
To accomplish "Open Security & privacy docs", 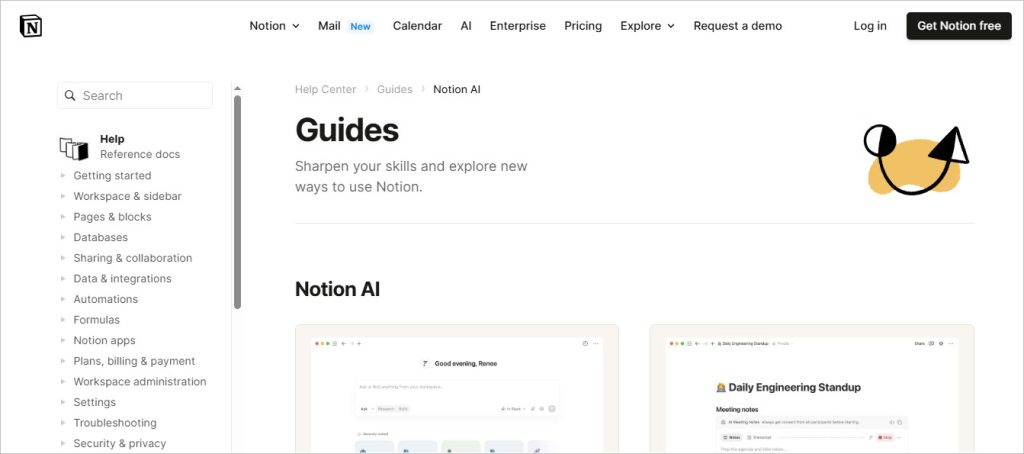I will click(x=120, y=443).
